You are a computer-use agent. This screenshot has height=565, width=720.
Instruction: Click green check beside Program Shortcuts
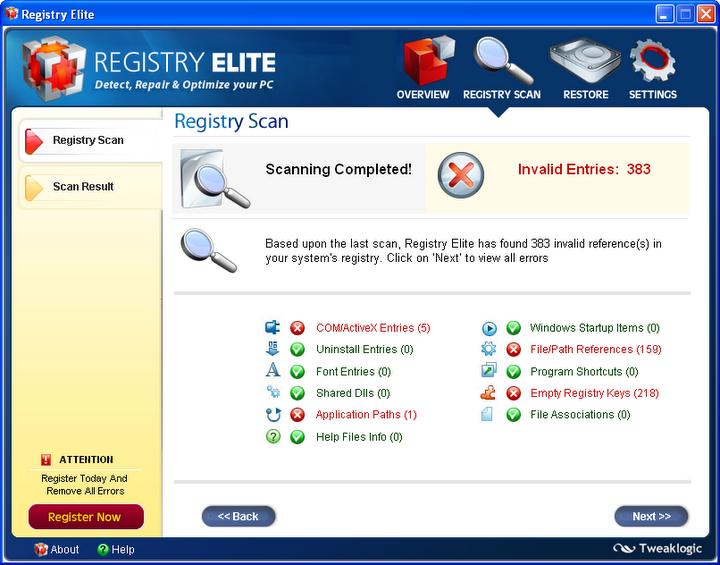(x=513, y=372)
